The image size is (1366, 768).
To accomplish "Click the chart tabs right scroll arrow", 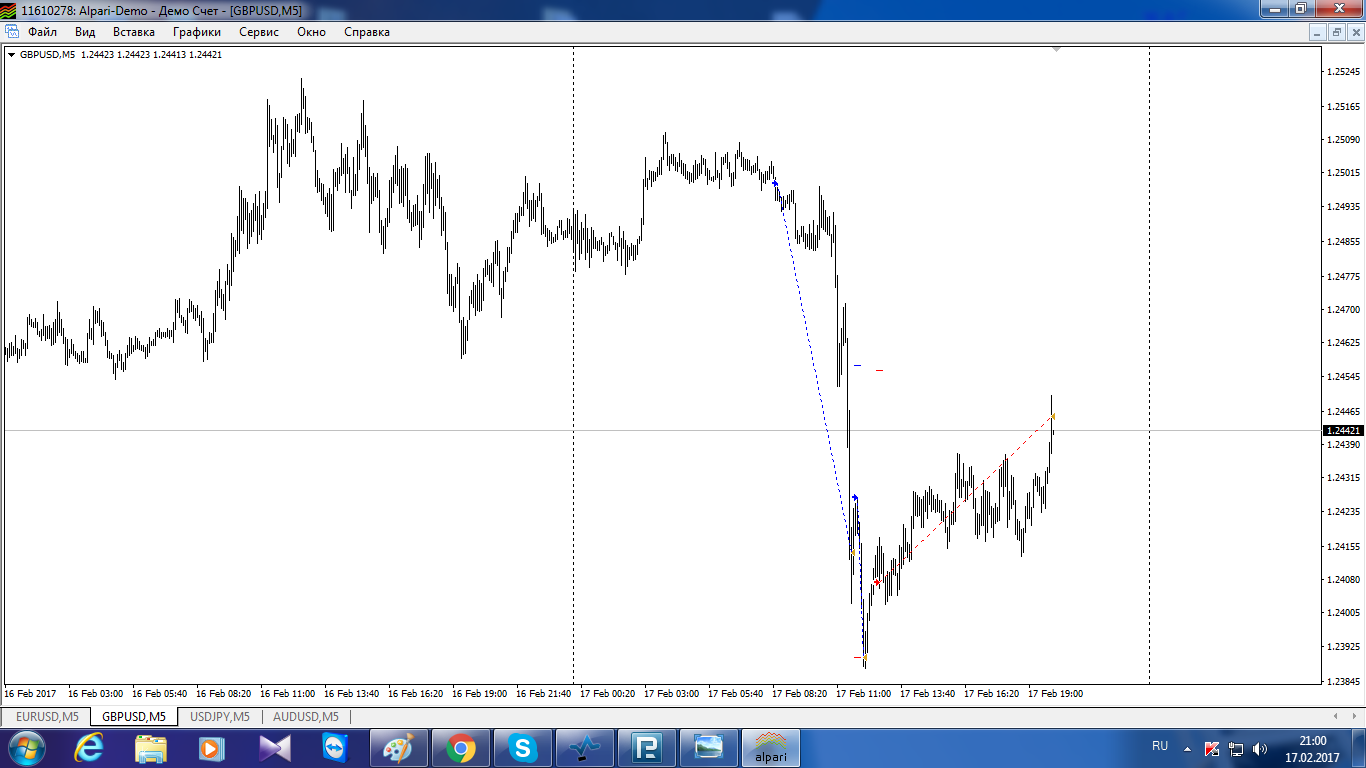I will click(1355, 716).
